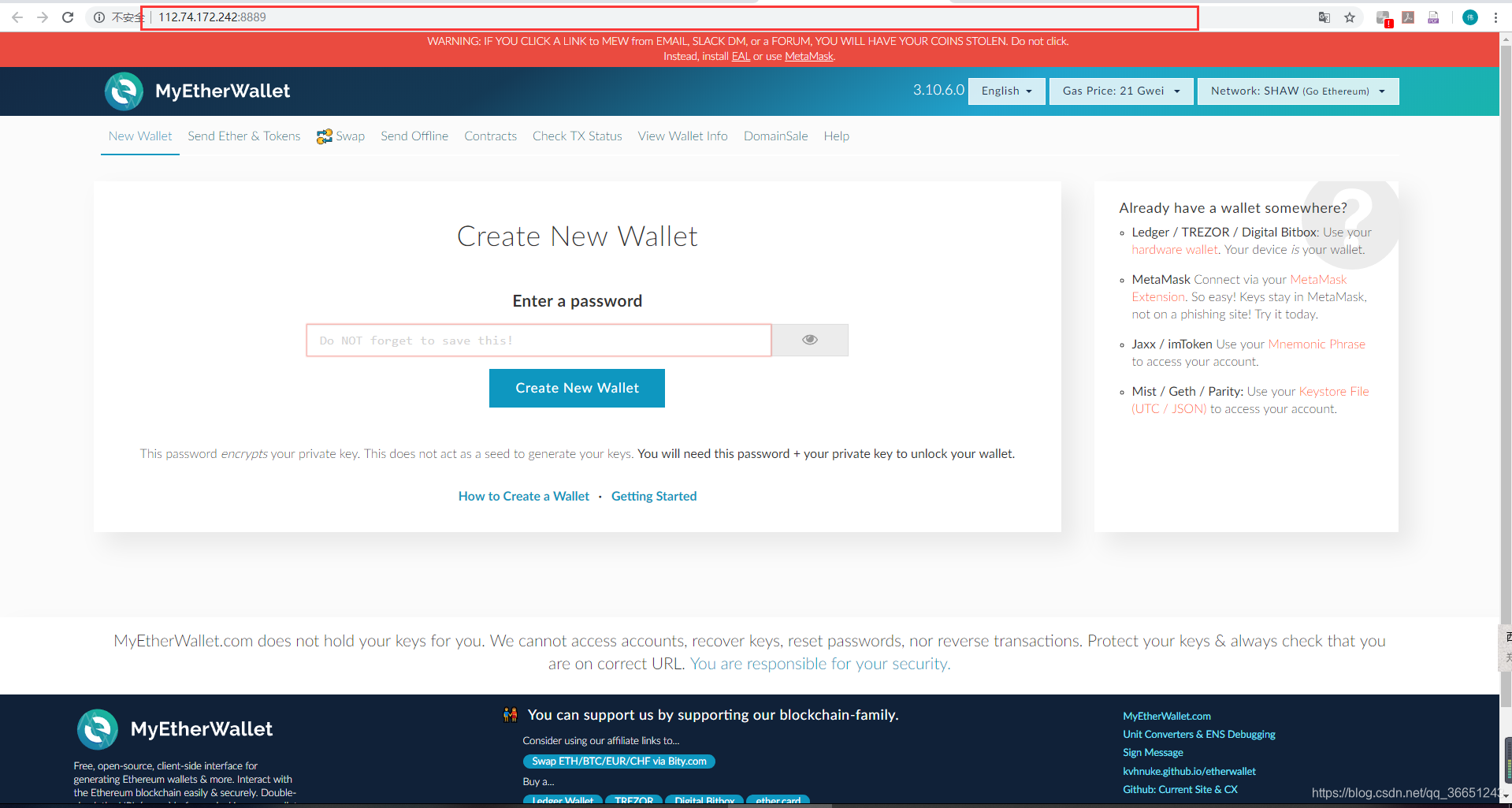Go to the Send Offline tab

pyautogui.click(x=414, y=136)
